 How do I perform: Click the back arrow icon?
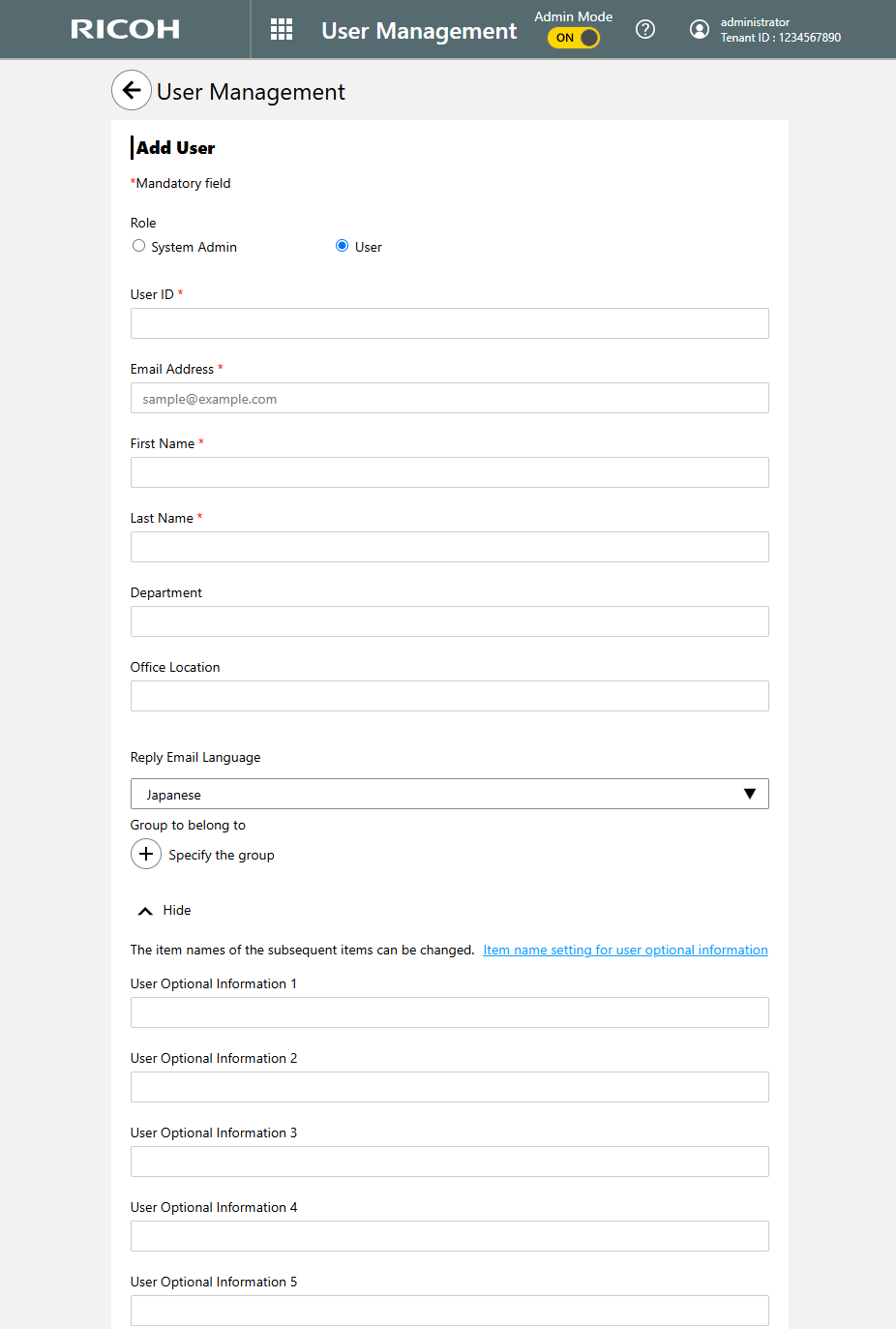132,91
